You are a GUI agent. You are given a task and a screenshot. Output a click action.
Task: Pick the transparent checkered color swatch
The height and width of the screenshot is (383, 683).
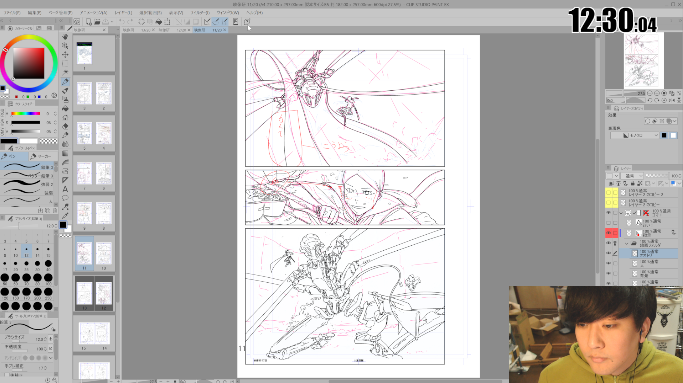coord(48,141)
